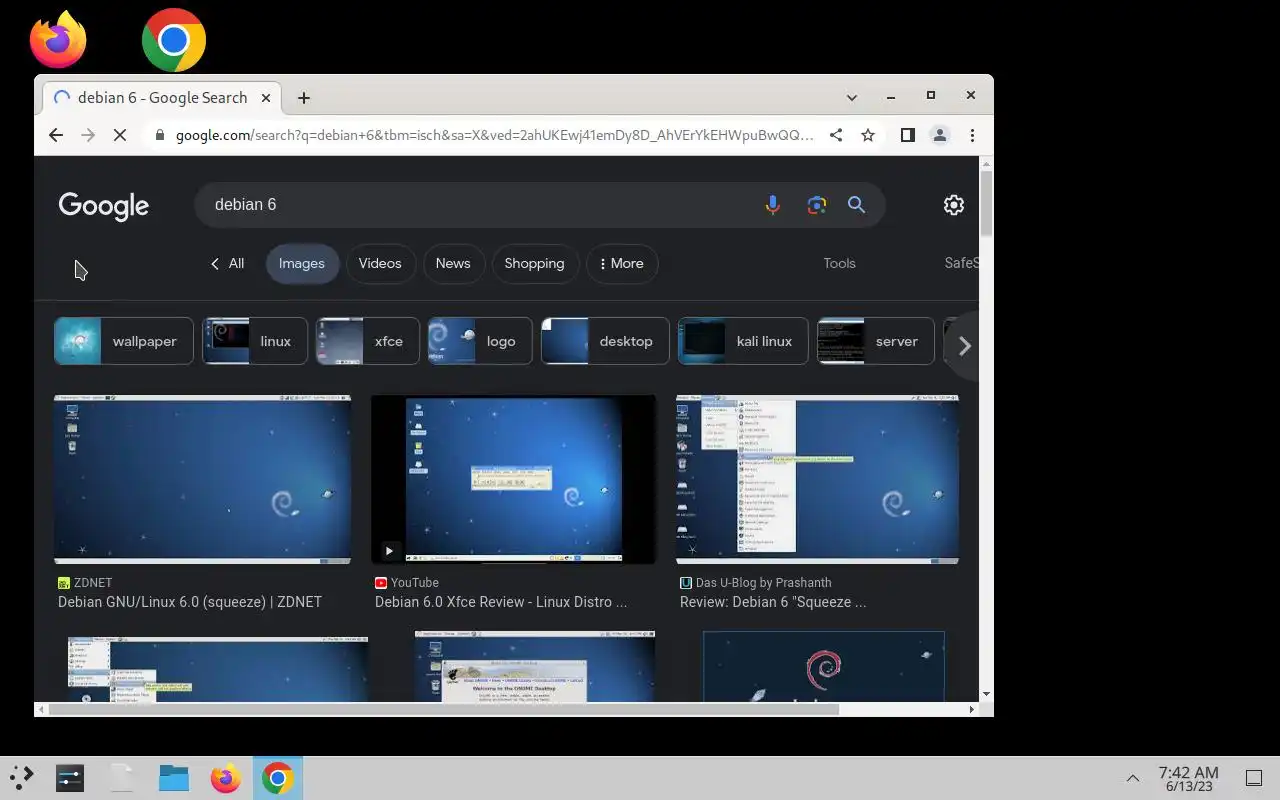This screenshot has height=800, width=1280.
Task: Switch to Chrome in the taskbar
Action: pos(278,778)
